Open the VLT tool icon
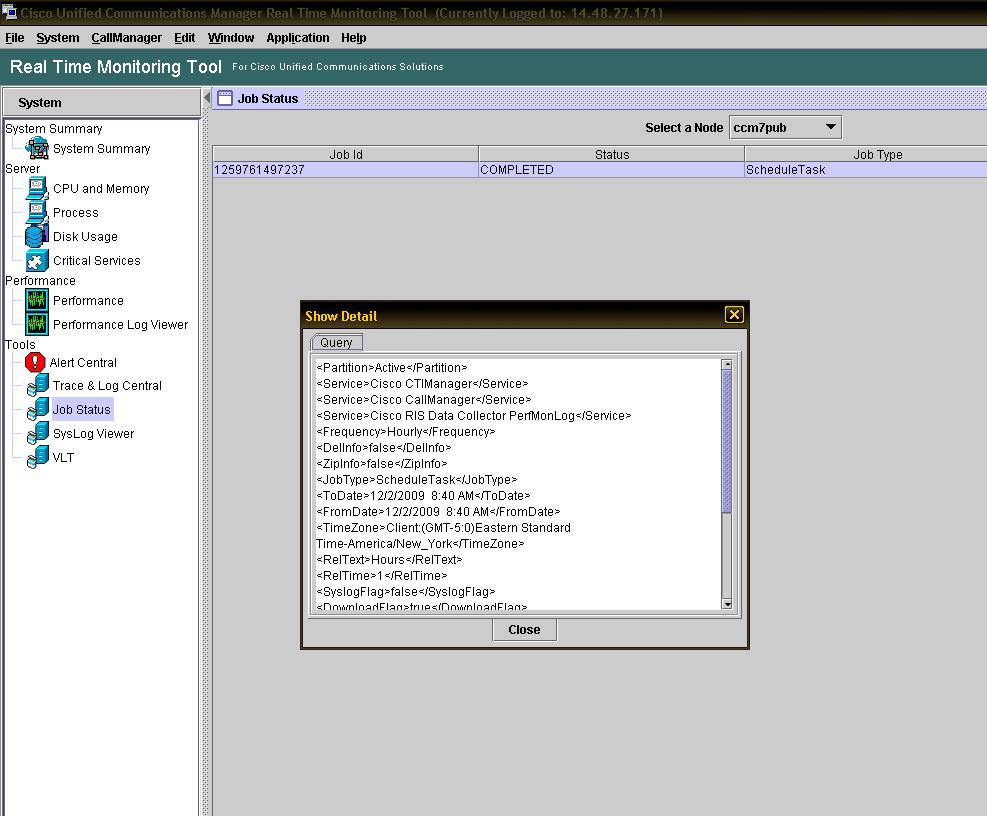 point(38,457)
